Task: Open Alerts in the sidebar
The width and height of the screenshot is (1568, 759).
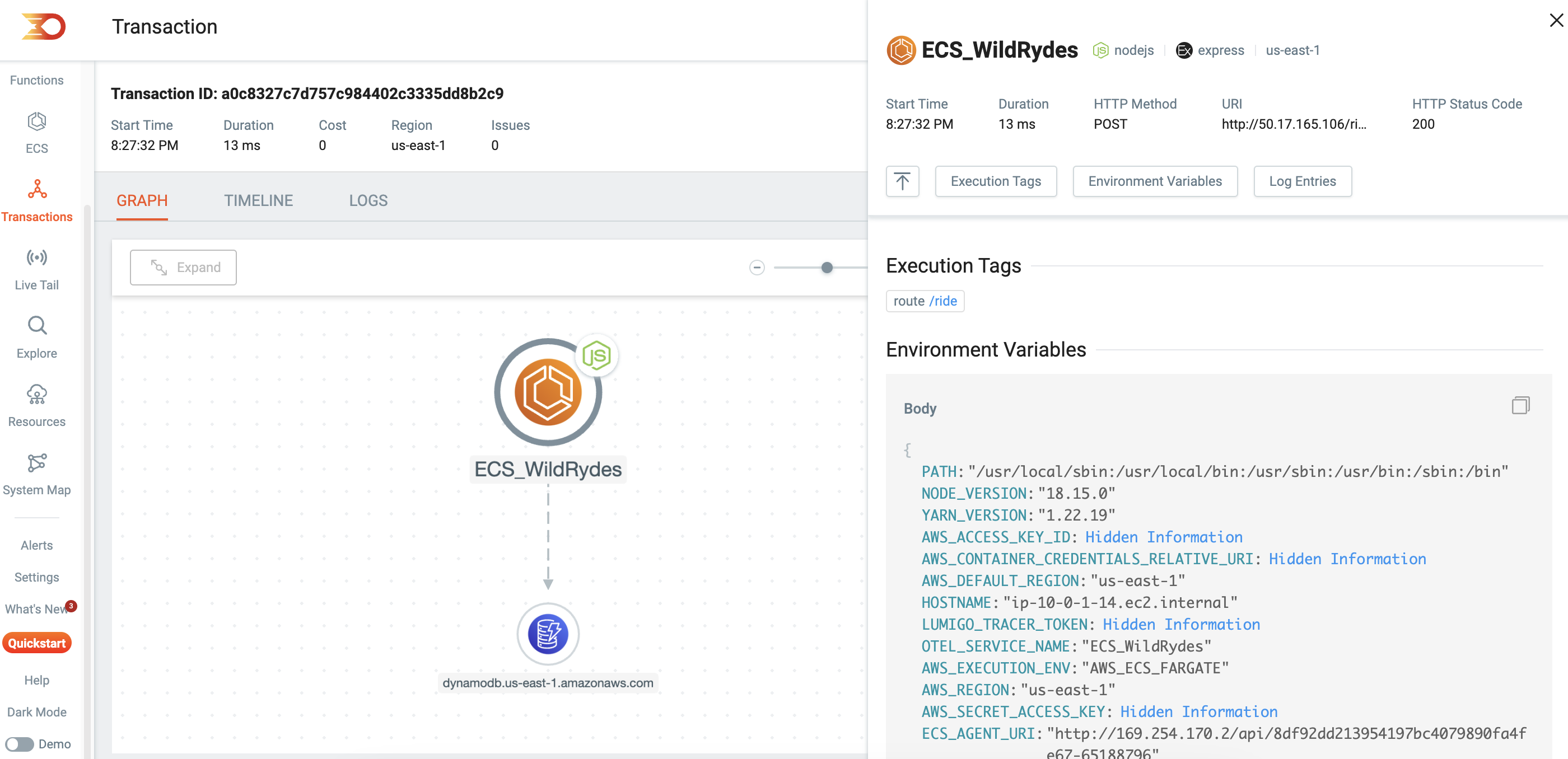Action: tap(36, 546)
